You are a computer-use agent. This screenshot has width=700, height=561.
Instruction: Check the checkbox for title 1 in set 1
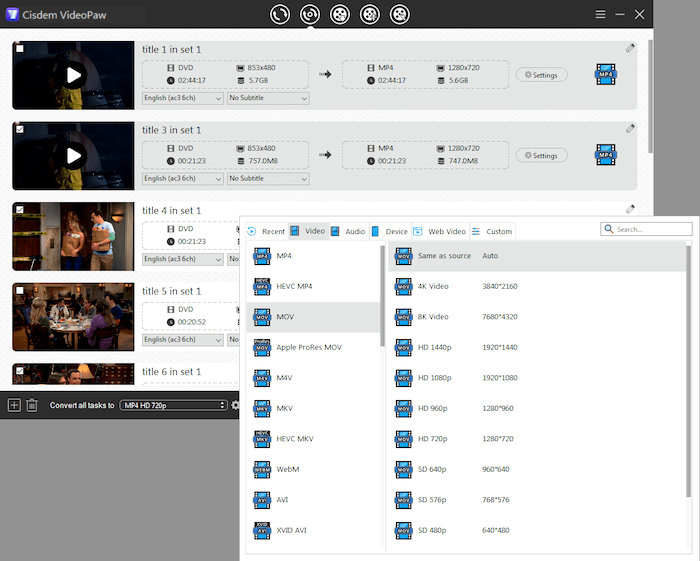tap(21, 48)
